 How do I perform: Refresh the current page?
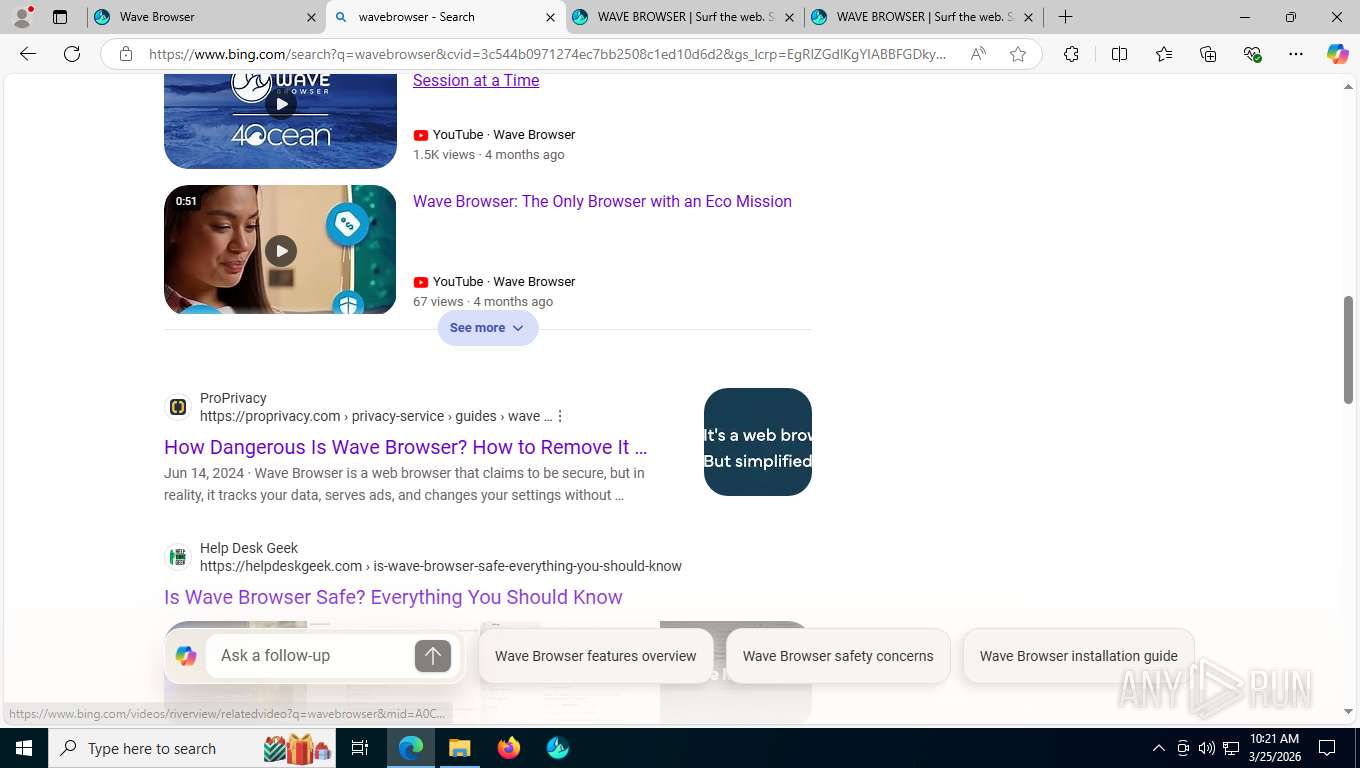[x=72, y=54]
